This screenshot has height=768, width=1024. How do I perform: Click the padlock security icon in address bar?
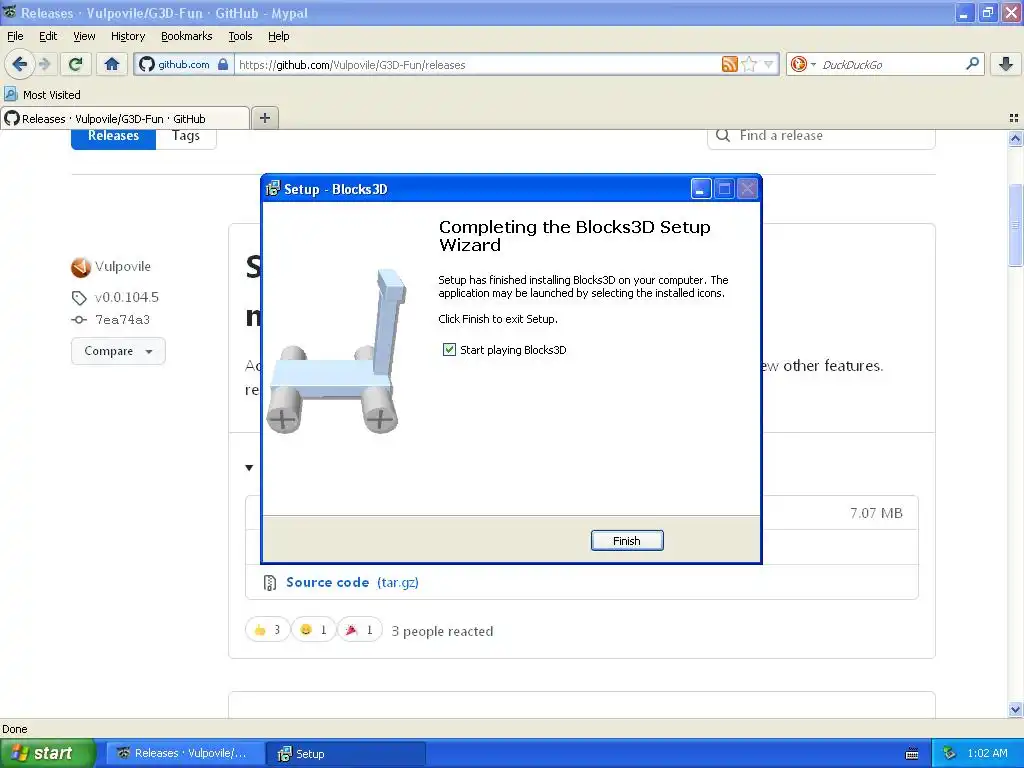(223, 64)
